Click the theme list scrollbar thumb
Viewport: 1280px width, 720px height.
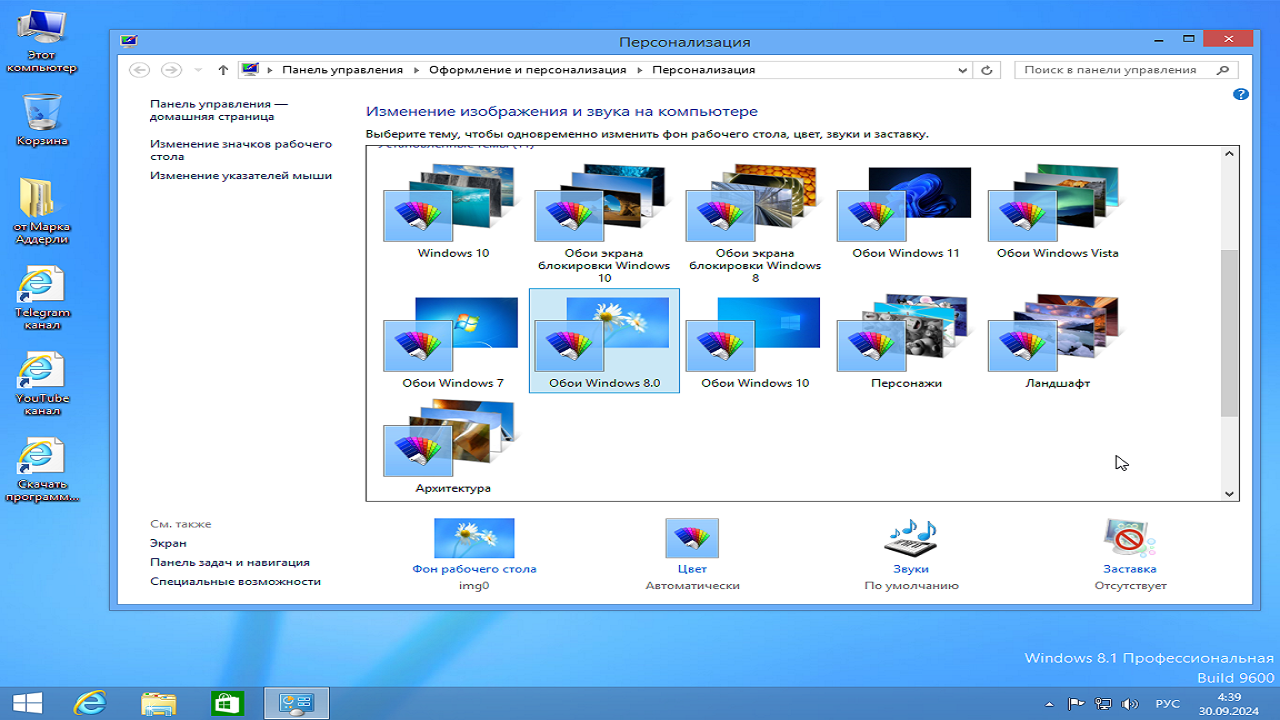pyautogui.click(x=1230, y=334)
